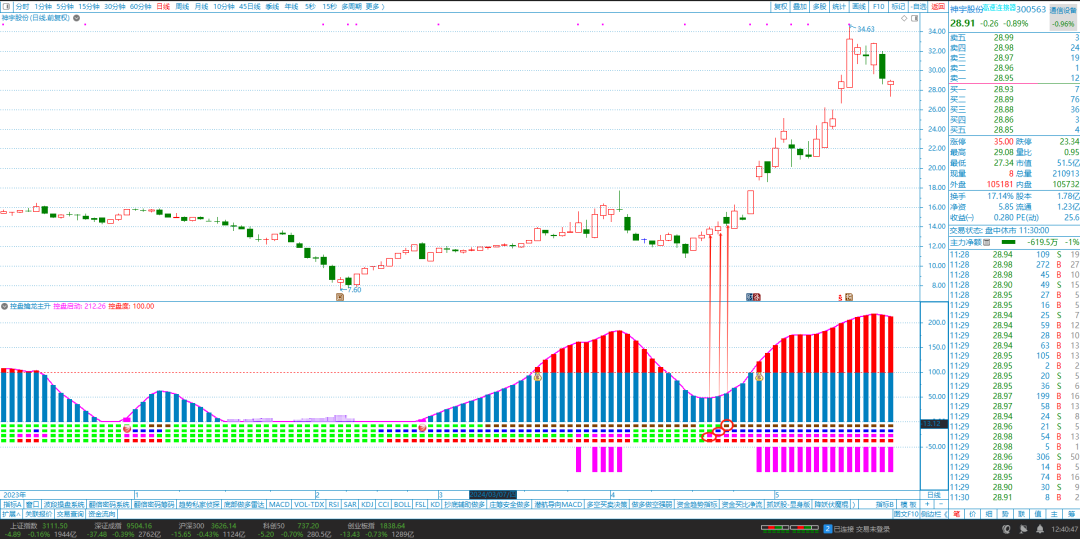Toggle the right panel icon above chart

(x=915, y=19)
